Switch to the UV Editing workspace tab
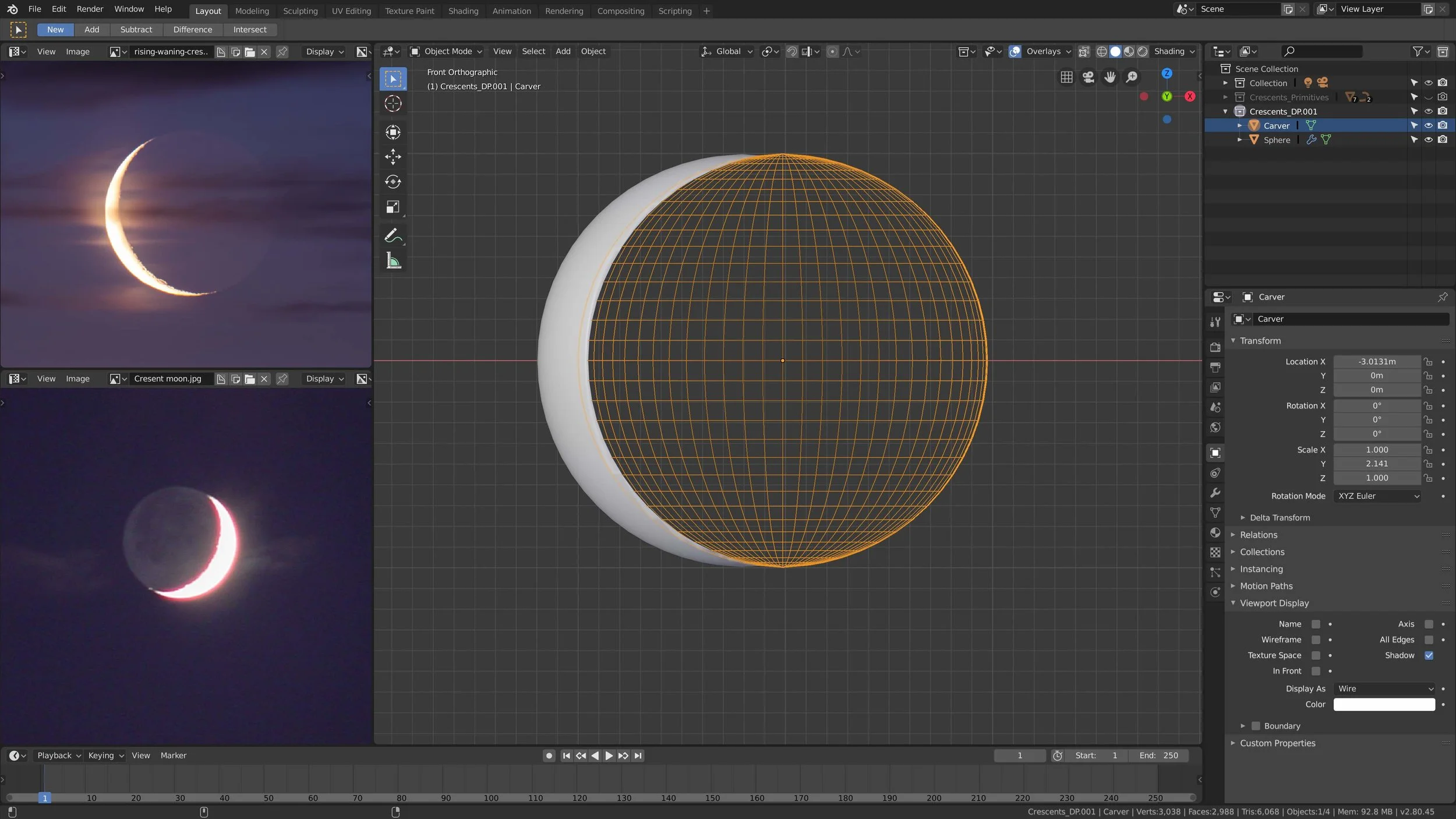The image size is (1456, 819). 351,10
